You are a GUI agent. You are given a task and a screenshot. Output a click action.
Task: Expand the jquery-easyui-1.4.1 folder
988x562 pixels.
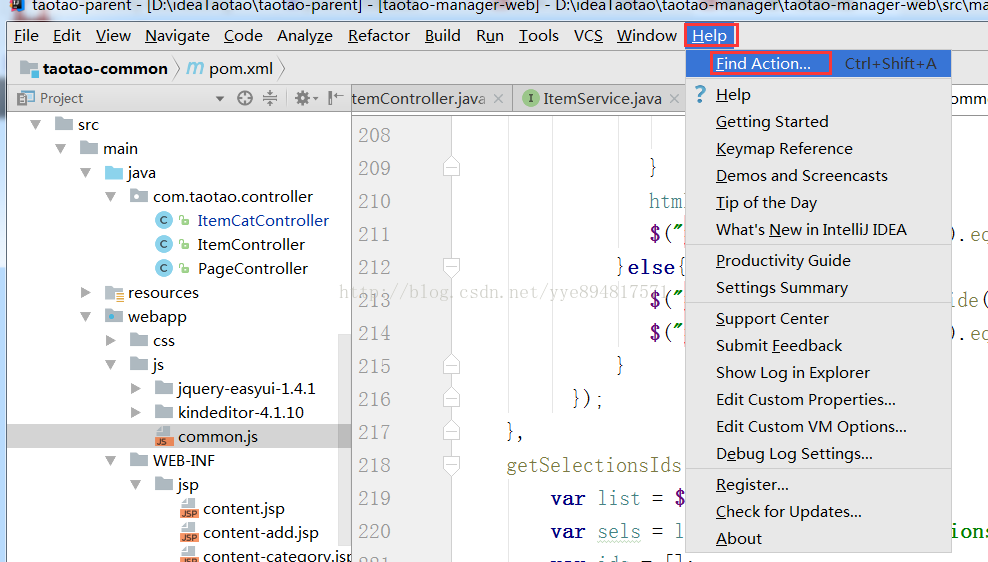pyautogui.click(x=135, y=388)
